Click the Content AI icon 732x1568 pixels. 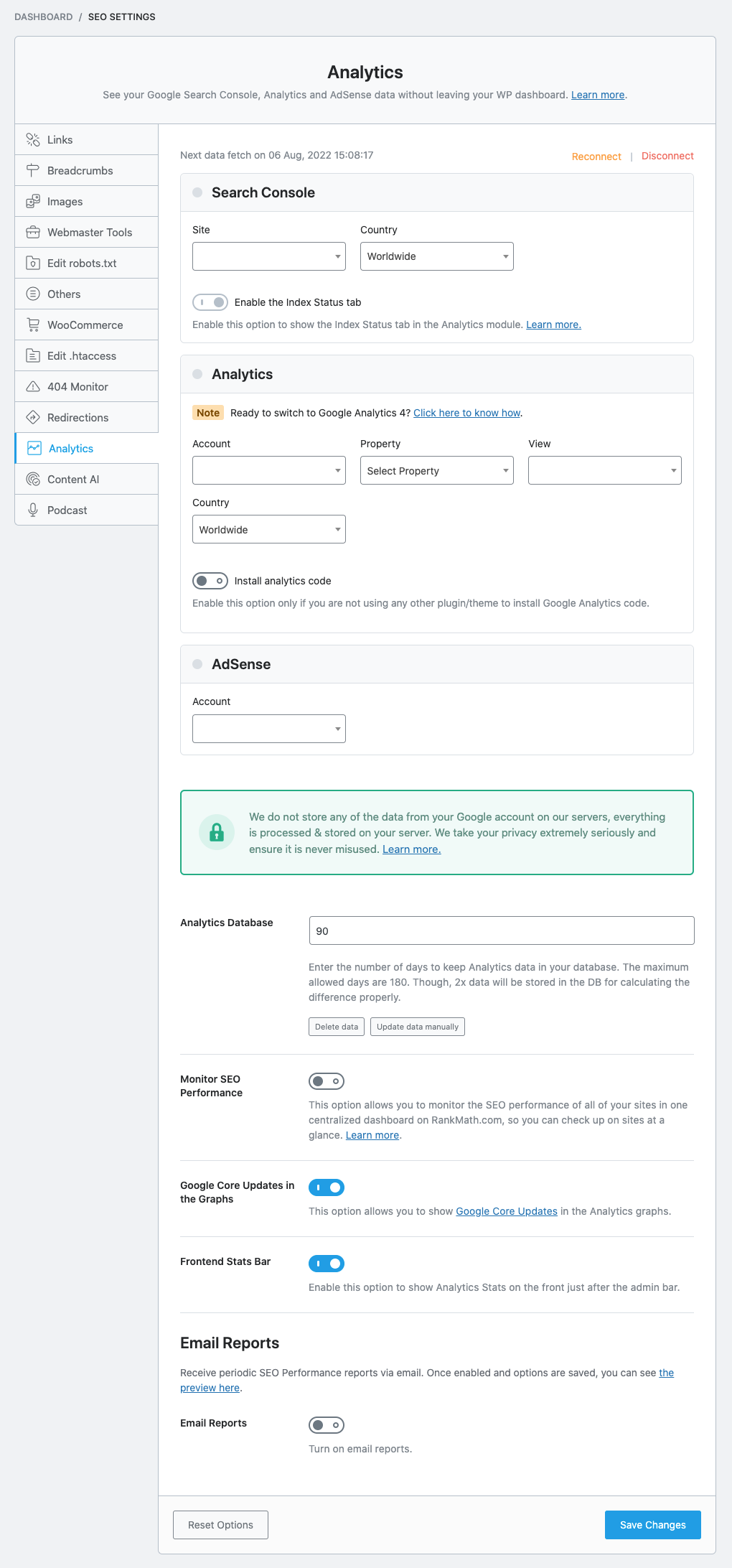[33, 480]
